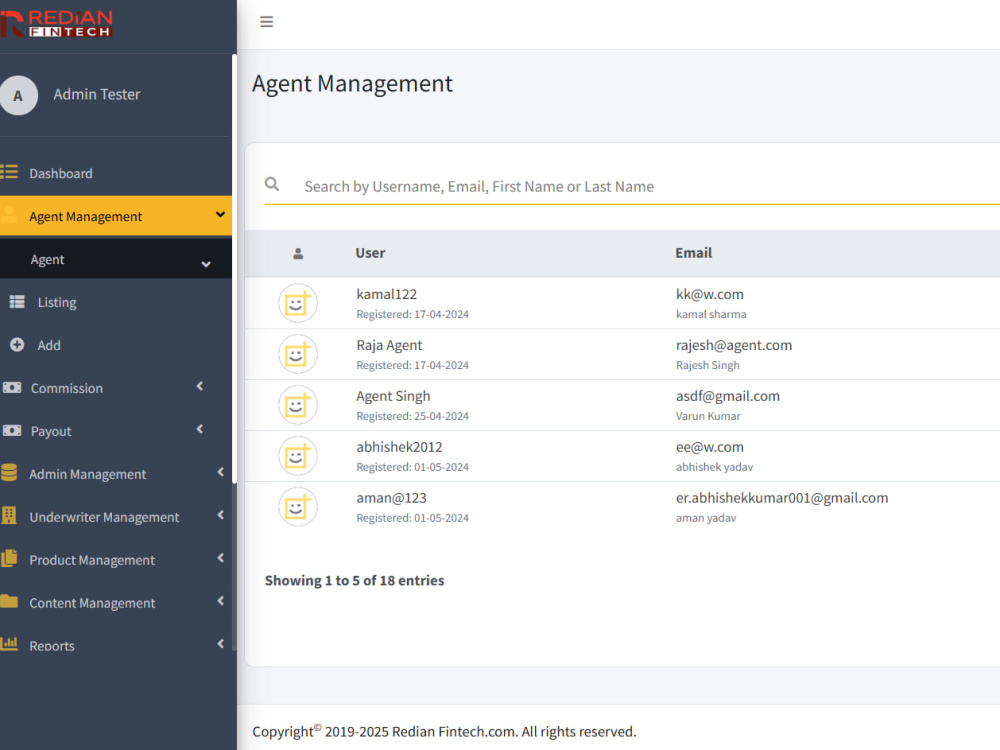Click Agent Singh avatar image
The height and width of the screenshot is (750, 1000).
298,405
